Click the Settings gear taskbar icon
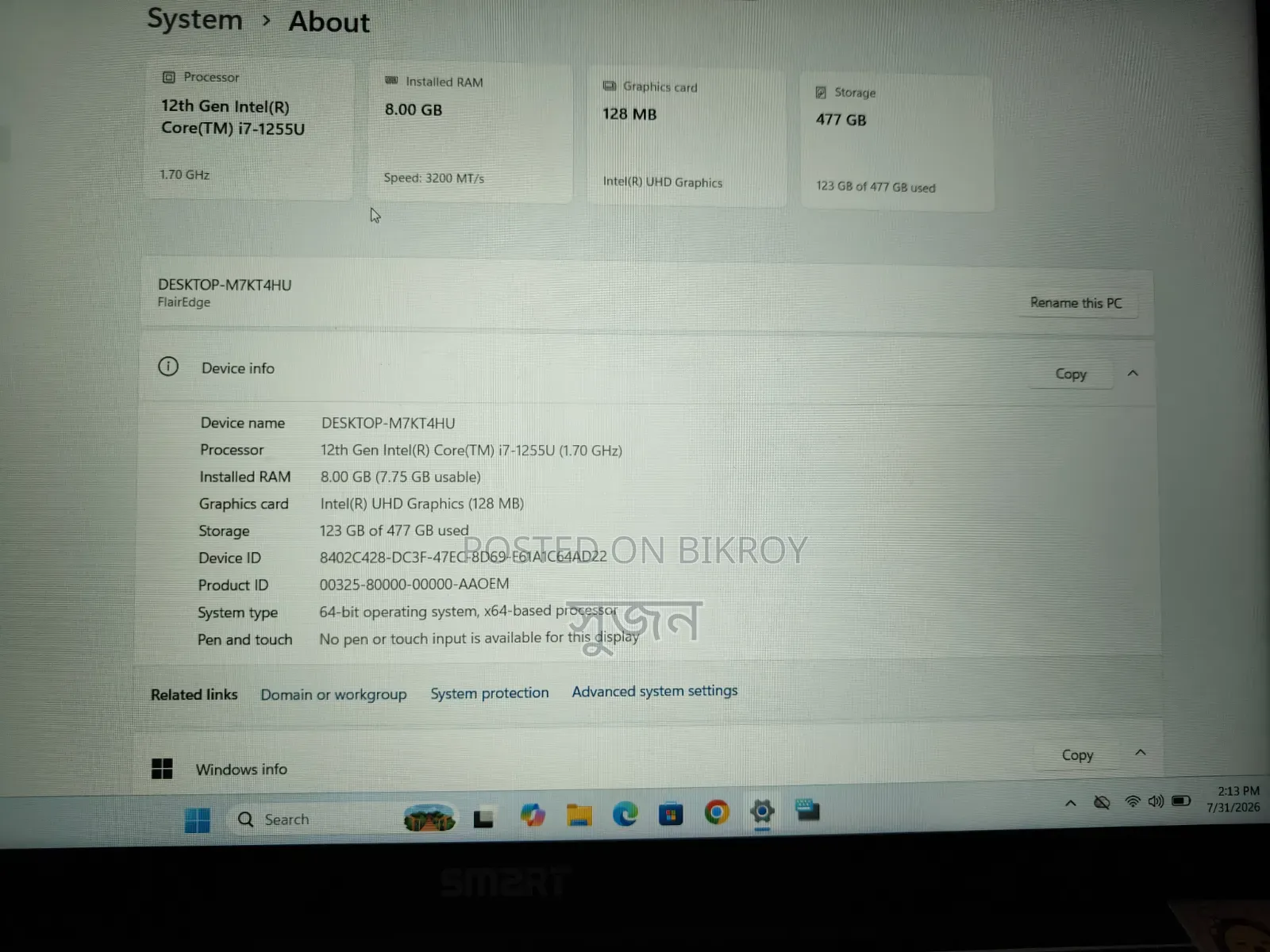 [x=762, y=812]
